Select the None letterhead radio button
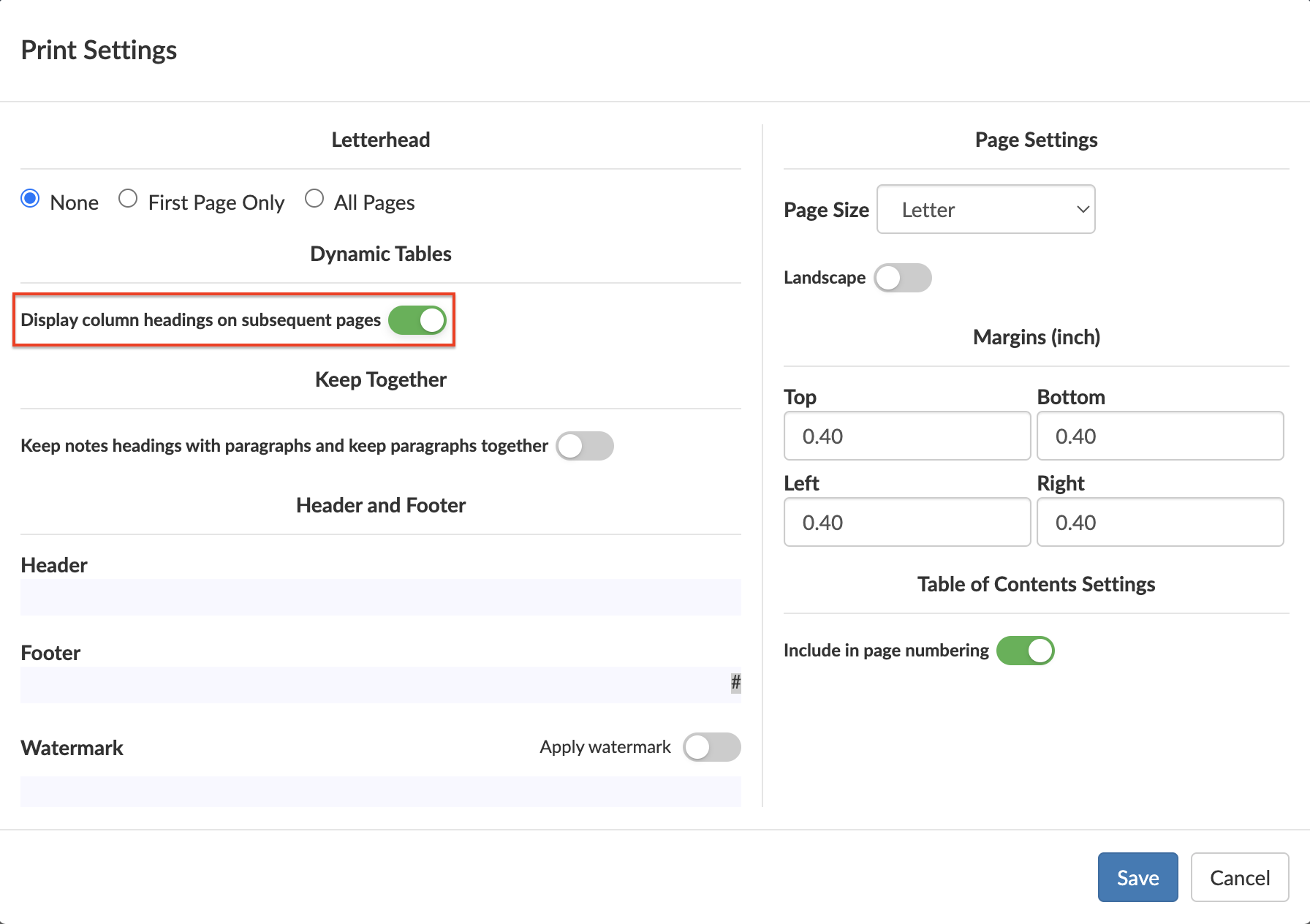The height and width of the screenshot is (924, 1310). tap(30, 199)
